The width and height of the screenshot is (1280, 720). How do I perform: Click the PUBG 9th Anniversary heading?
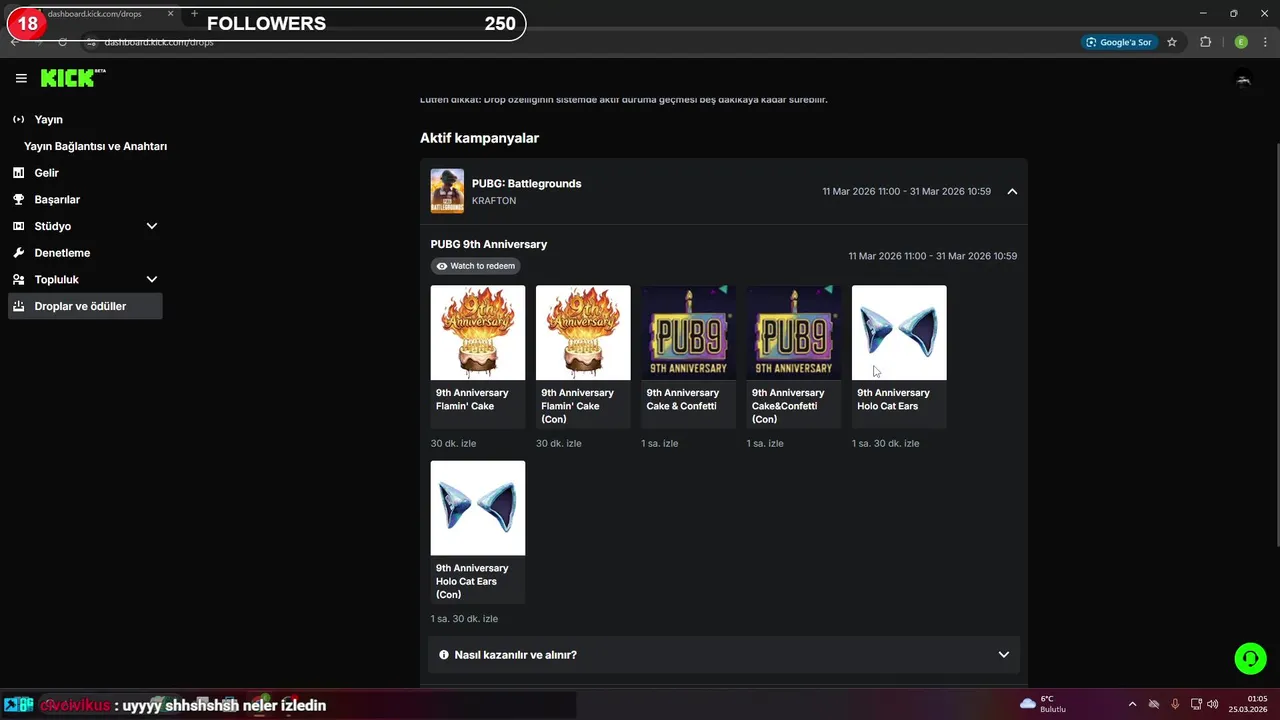point(489,244)
